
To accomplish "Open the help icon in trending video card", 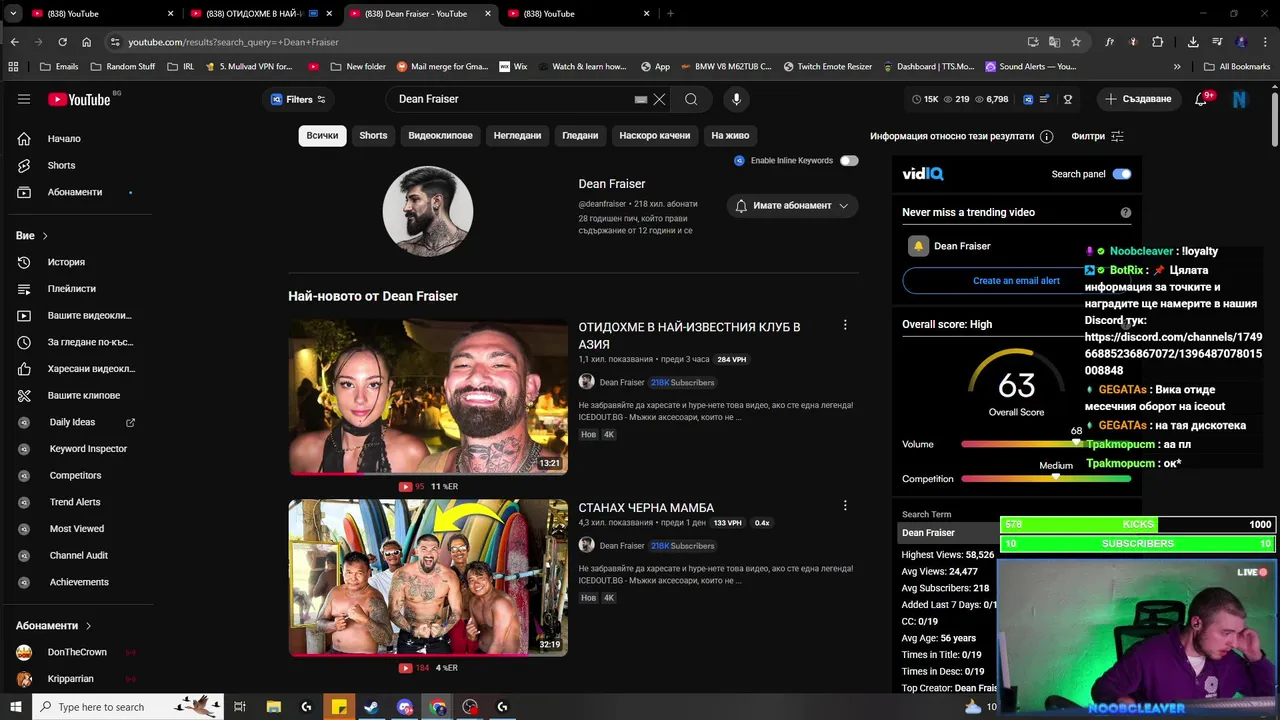I will (1126, 212).
